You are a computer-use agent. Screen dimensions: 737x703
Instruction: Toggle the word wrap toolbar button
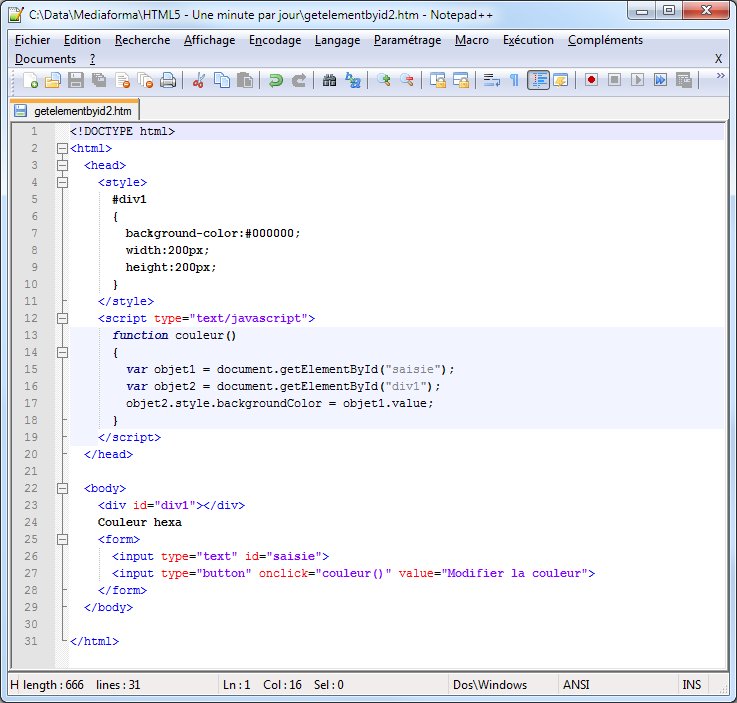(491, 81)
